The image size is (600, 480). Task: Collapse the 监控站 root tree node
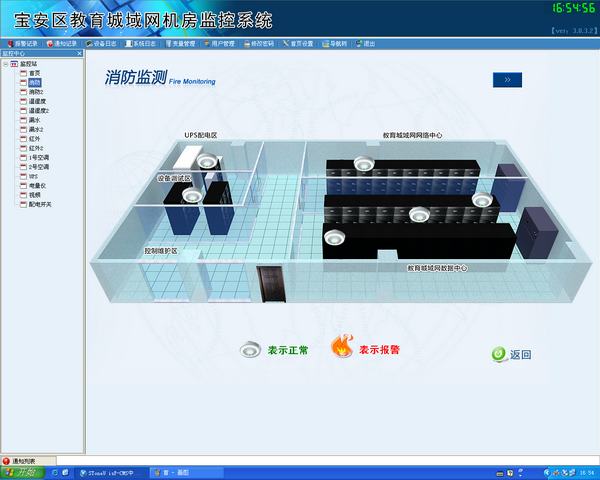coord(6,64)
